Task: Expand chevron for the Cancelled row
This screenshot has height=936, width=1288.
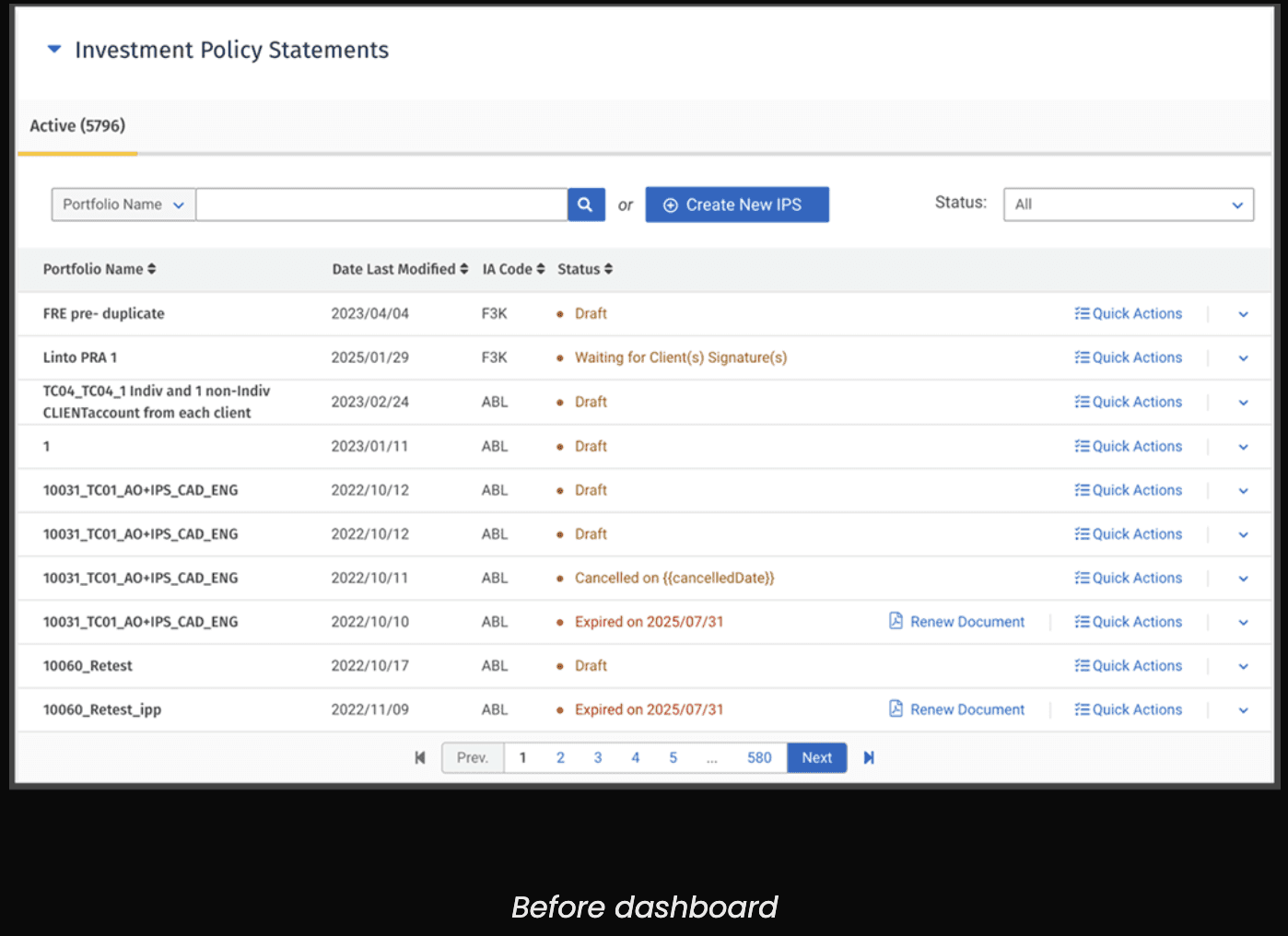Action: pos(1243,579)
